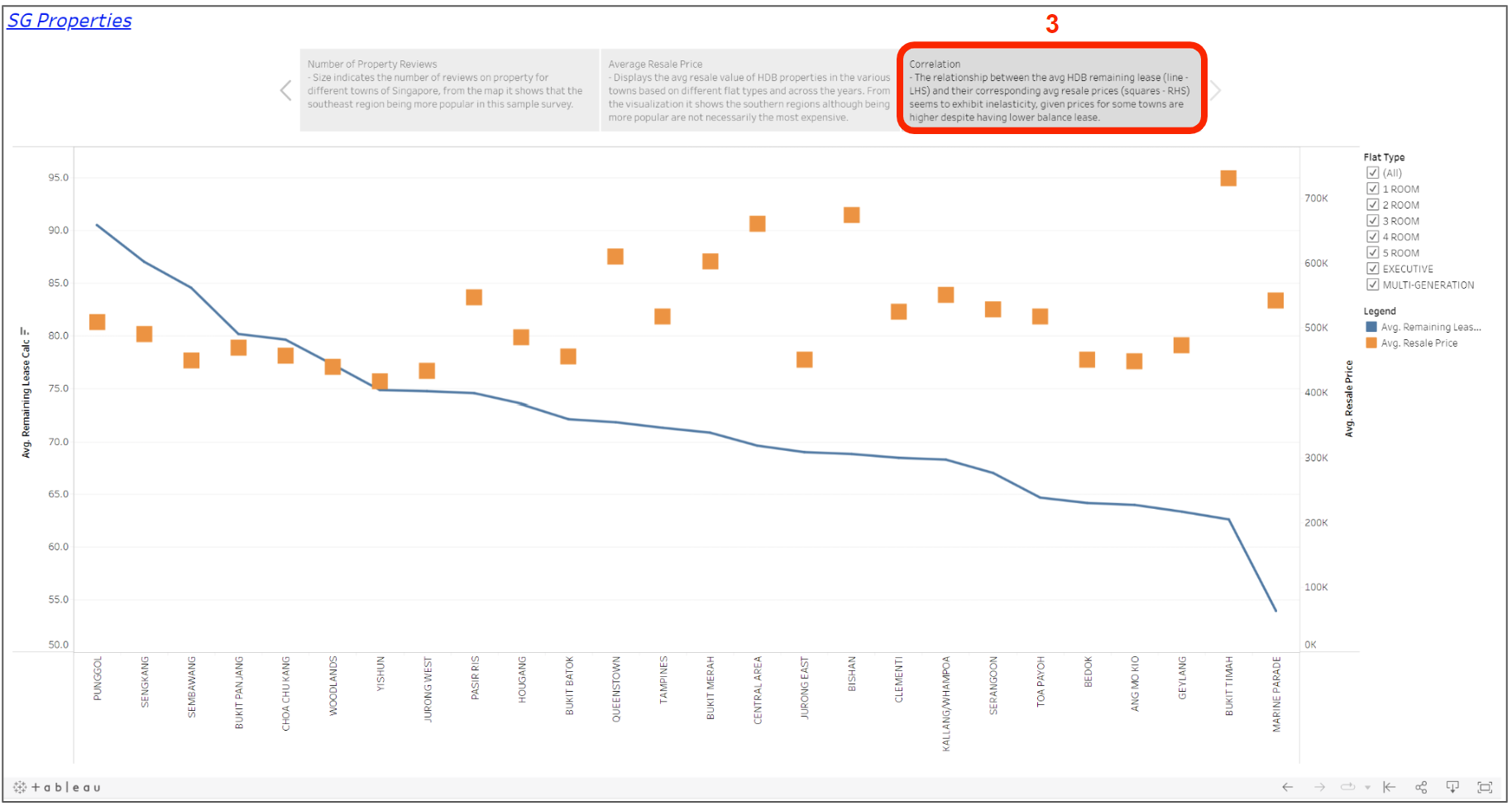The image size is (1512, 806).
Task: Uncheck the 3 ROOM flat type
Action: pos(1373,221)
